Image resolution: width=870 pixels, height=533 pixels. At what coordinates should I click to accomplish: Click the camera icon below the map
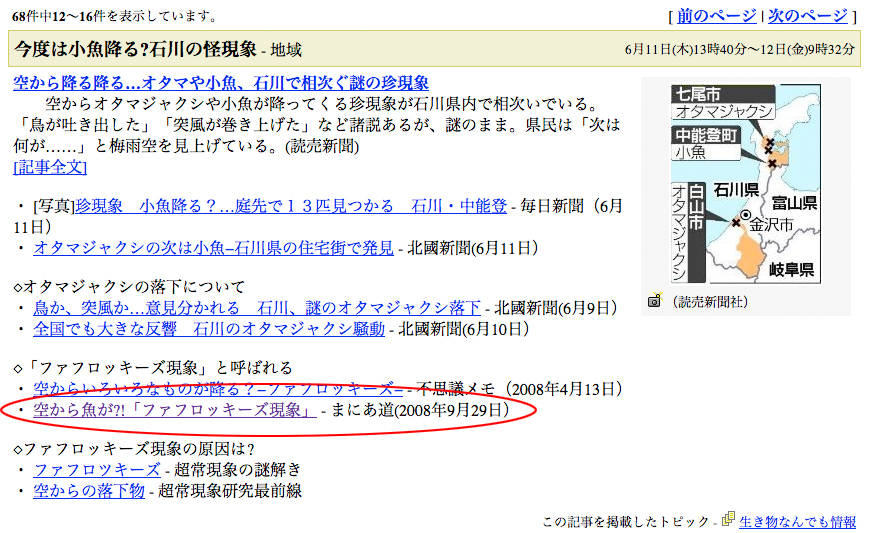[x=654, y=301]
